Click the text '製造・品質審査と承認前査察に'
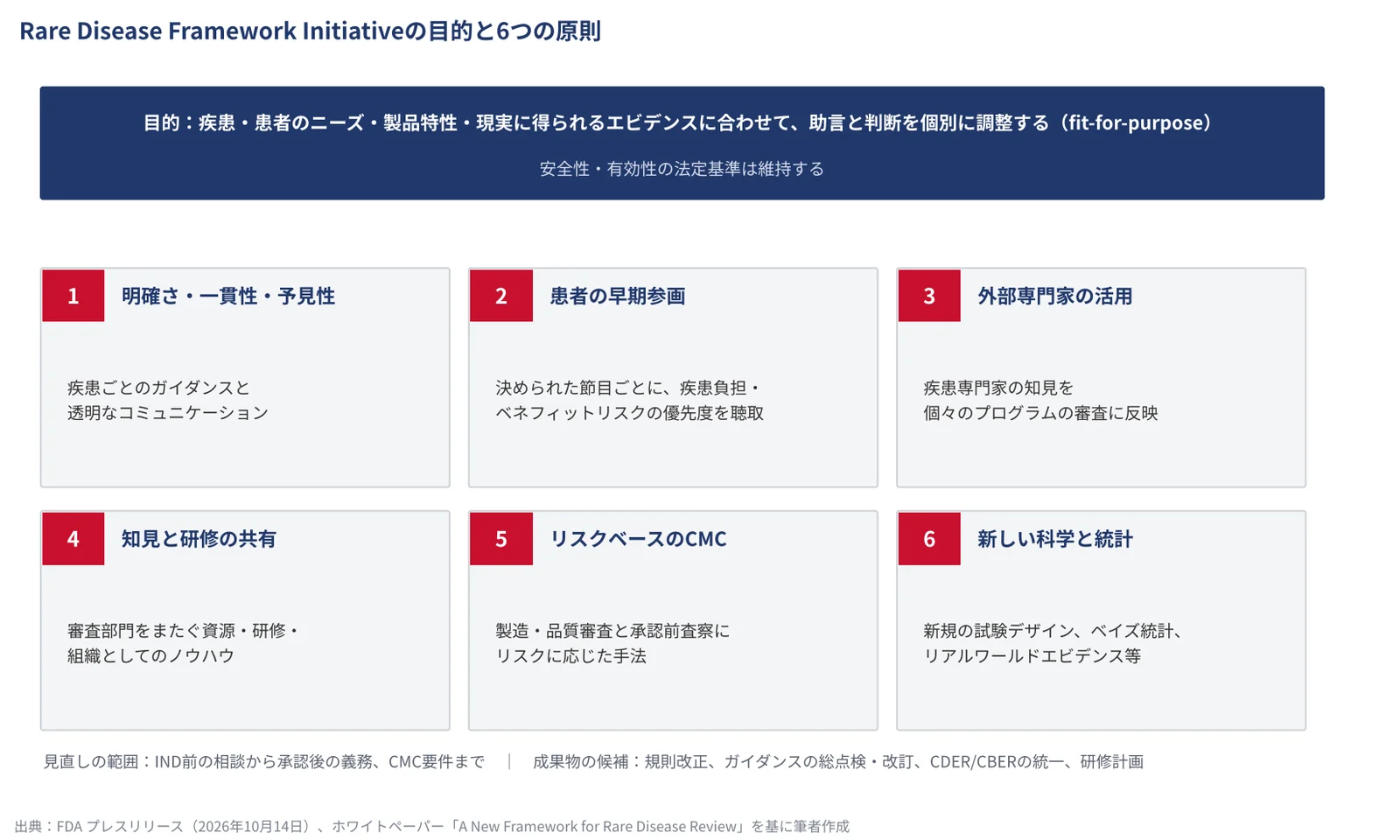The height and width of the screenshot is (840, 1400). click(612, 631)
